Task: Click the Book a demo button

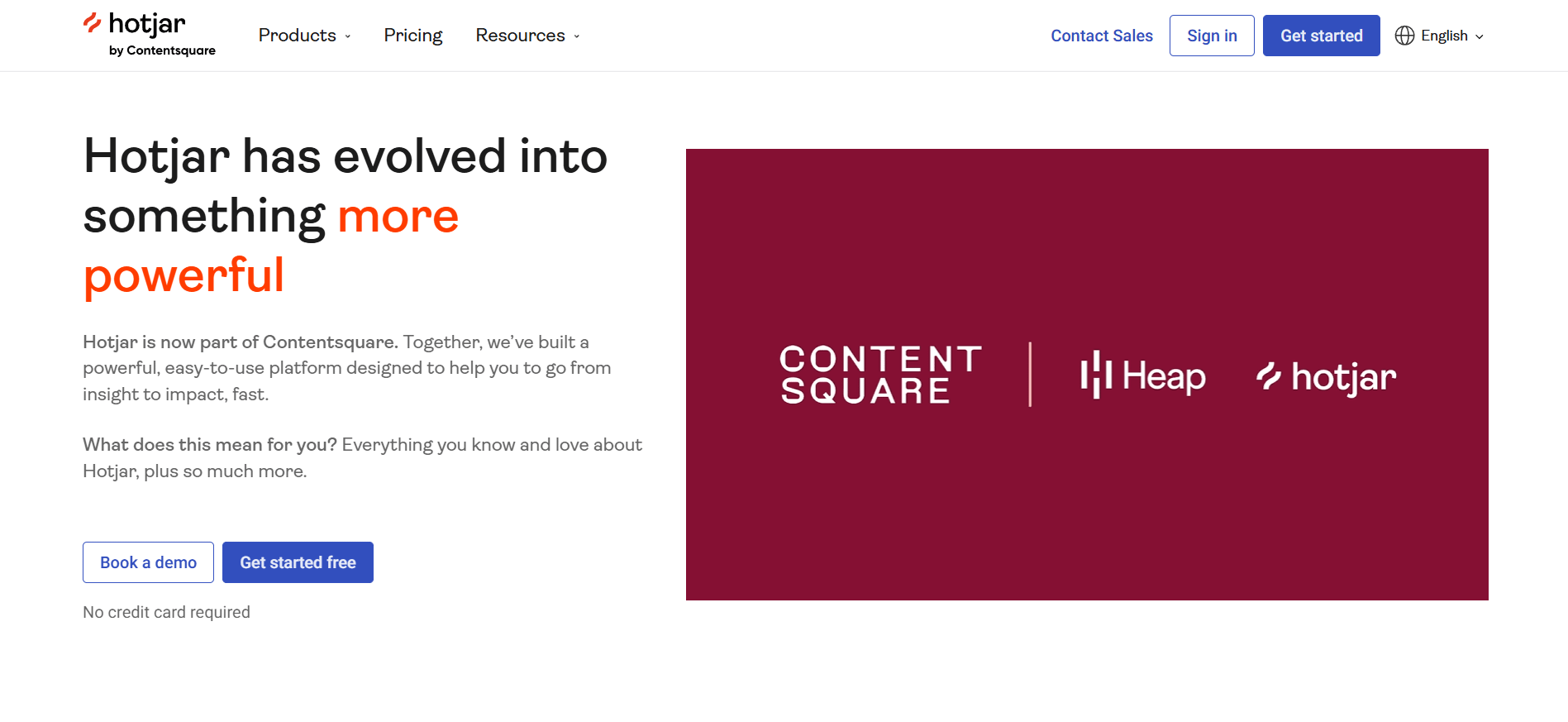Action: (x=148, y=562)
